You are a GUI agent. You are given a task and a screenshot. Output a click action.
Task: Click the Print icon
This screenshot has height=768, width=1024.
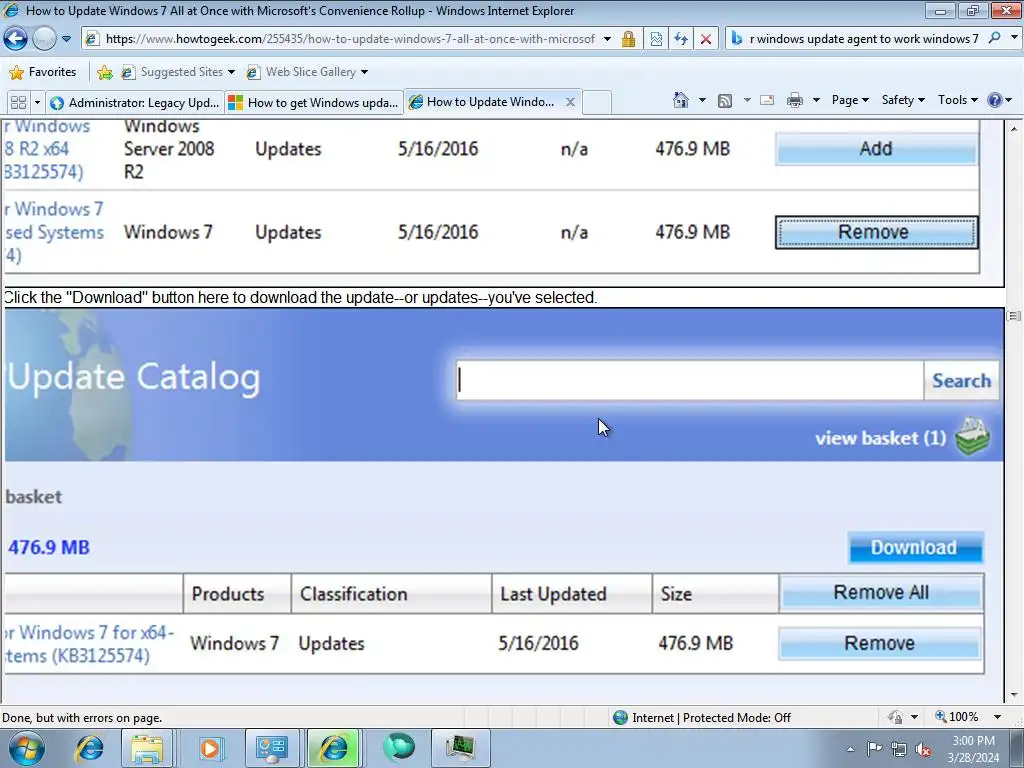click(795, 100)
